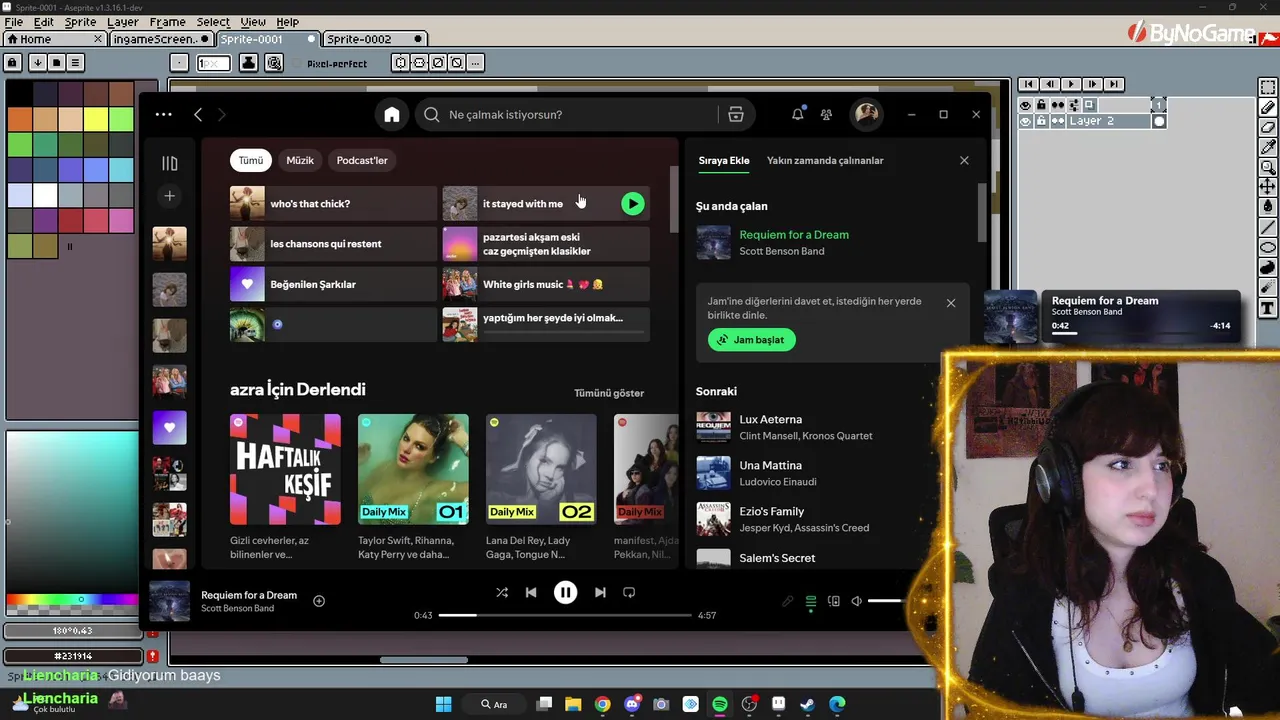The width and height of the screenshot is (1280, 720).
Task: Click the Tümünü göster link
Action: click(x=609, y=393)
